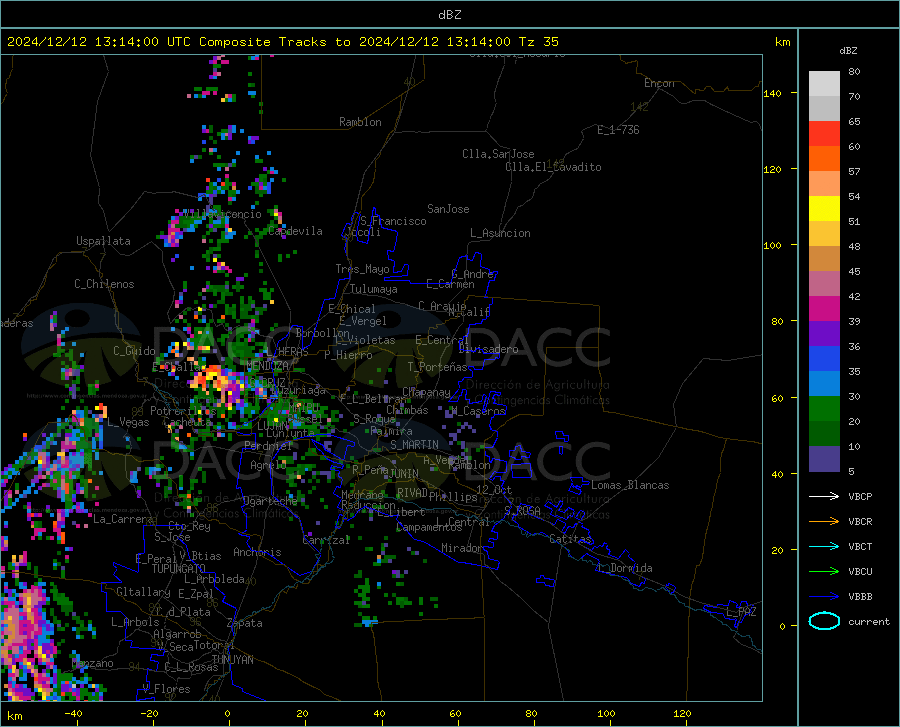Click the Potrerillos label
This screenshot has width=900, height=727.
tap(183, 411)
